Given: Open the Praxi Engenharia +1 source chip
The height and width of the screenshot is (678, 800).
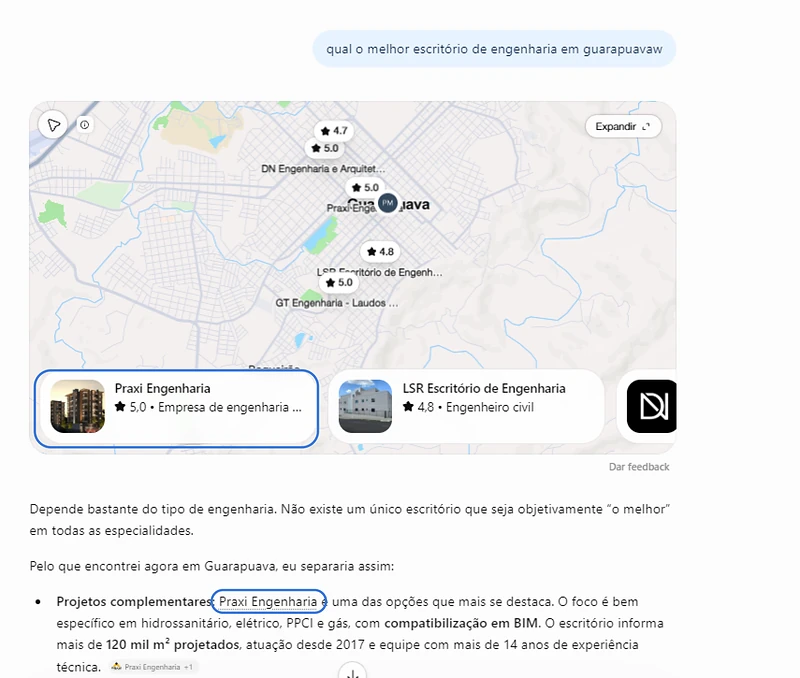Looking at the screenshot, I should coord(153,667).
